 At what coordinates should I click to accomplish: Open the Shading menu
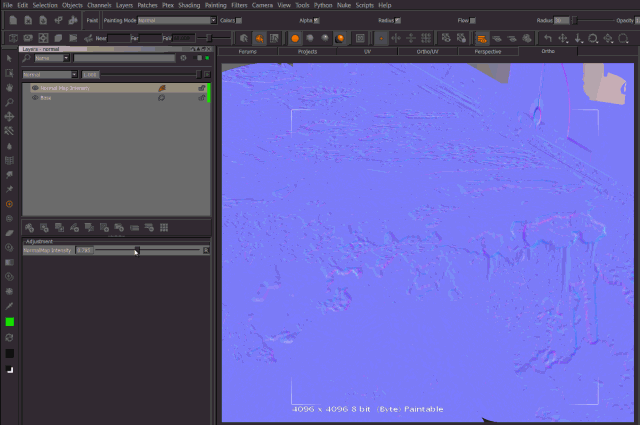pos(188,5)
